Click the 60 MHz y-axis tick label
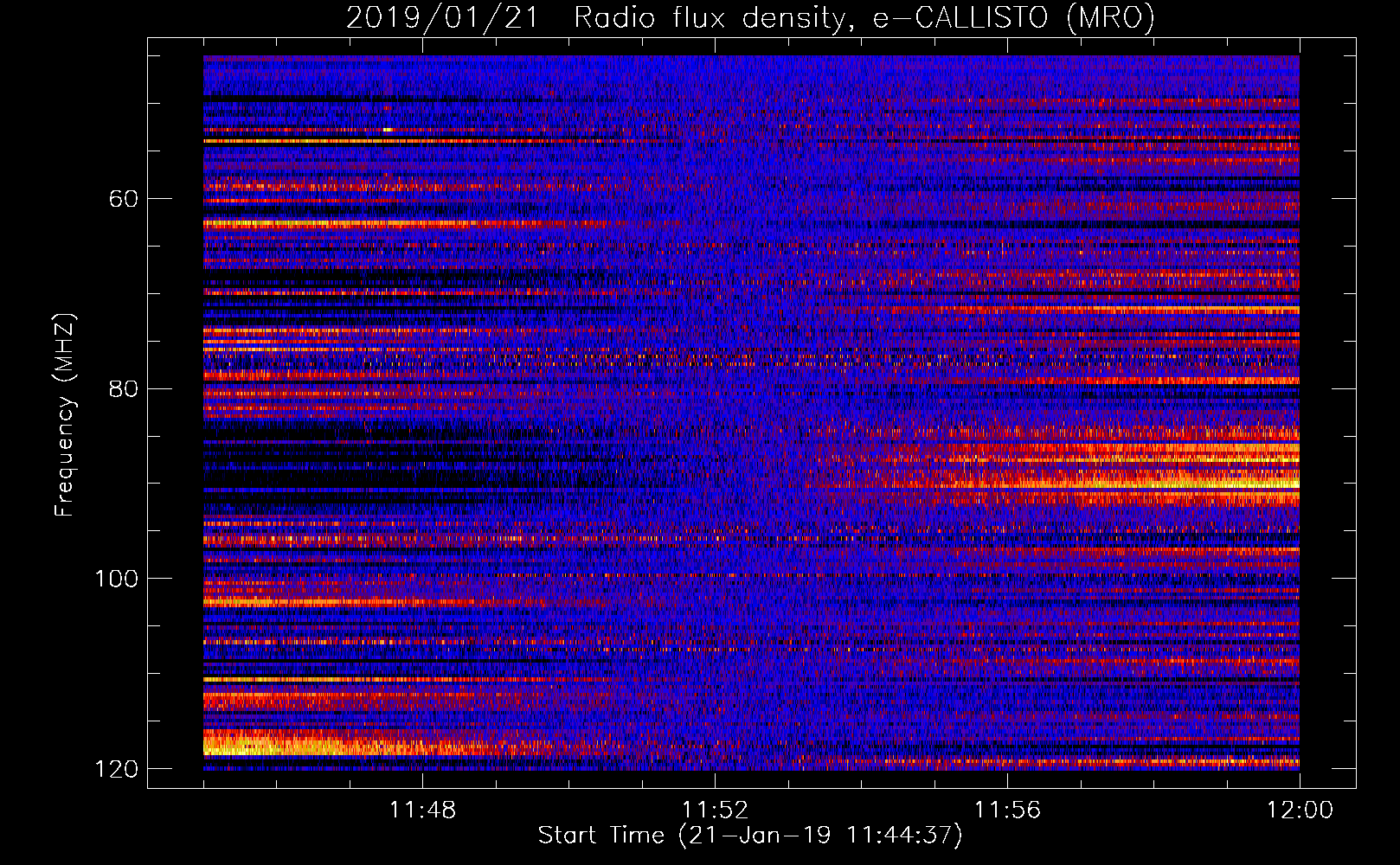Image resolution: width=1400 pixels, height=865 pixels. click(124, 199)
